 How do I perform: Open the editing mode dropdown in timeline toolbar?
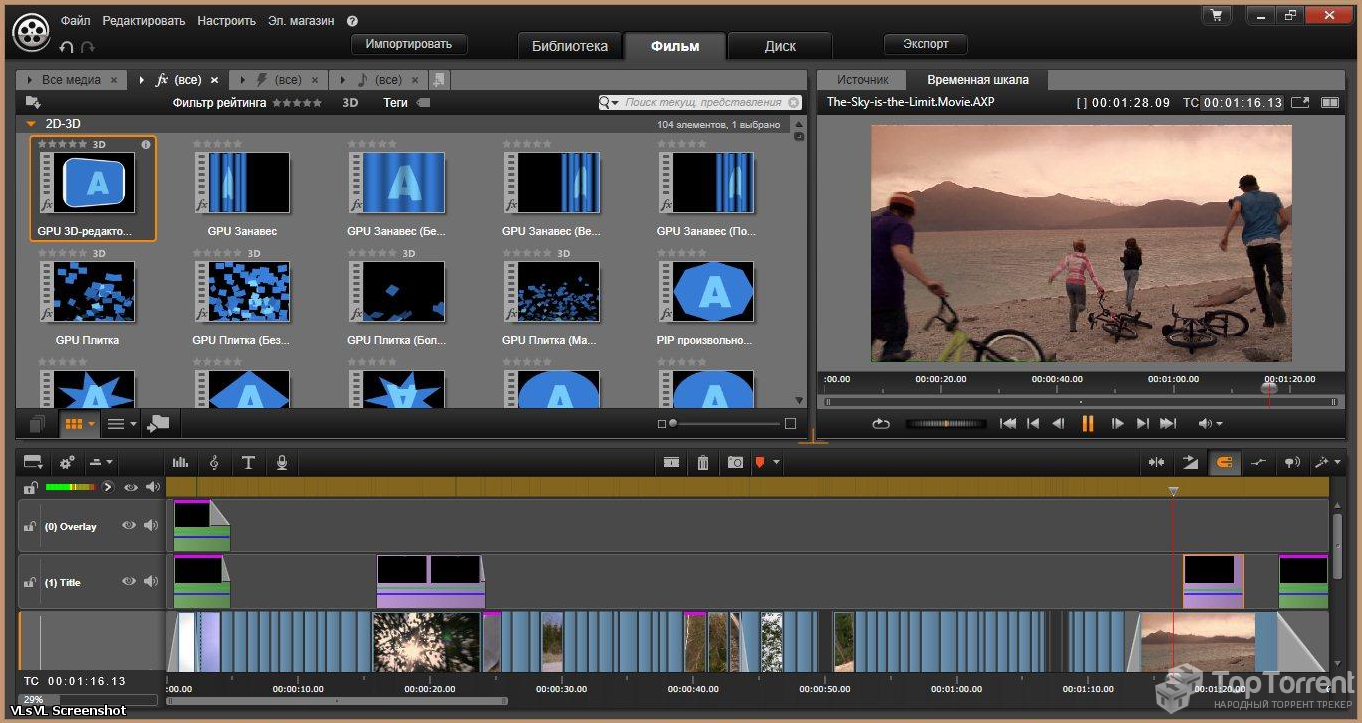[x=101, y=462]
